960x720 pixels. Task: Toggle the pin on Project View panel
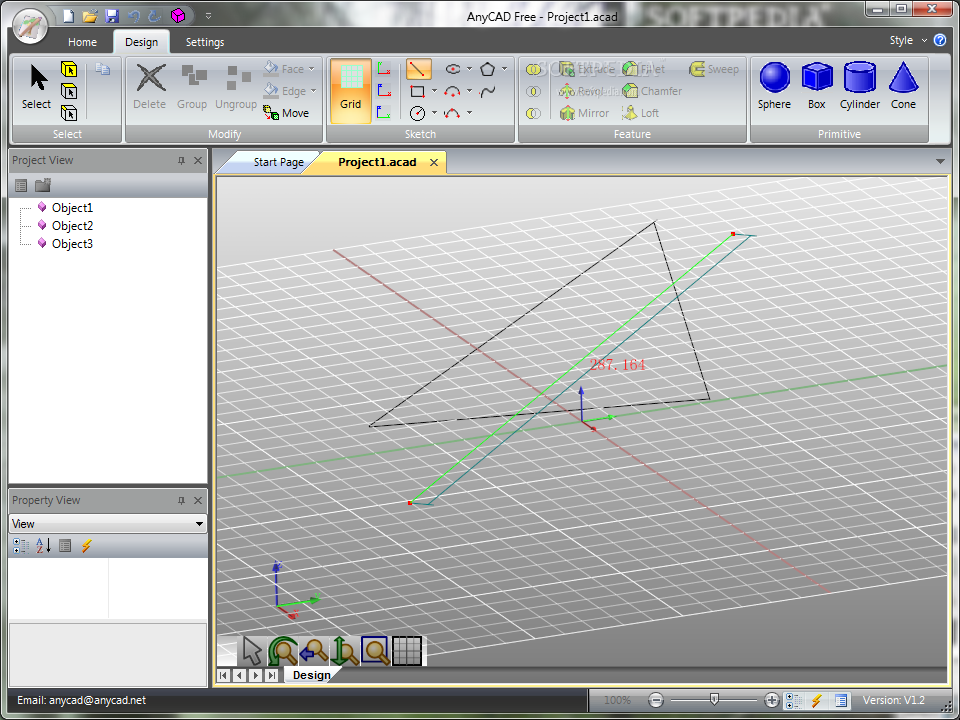[181, 160]
